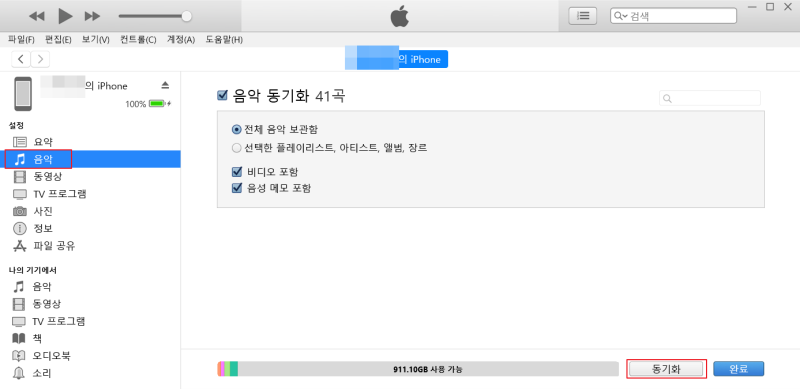Toggle 비디오 포함 checkbox
The height and width of the screenshot is (389, 800).
point(236,172)
